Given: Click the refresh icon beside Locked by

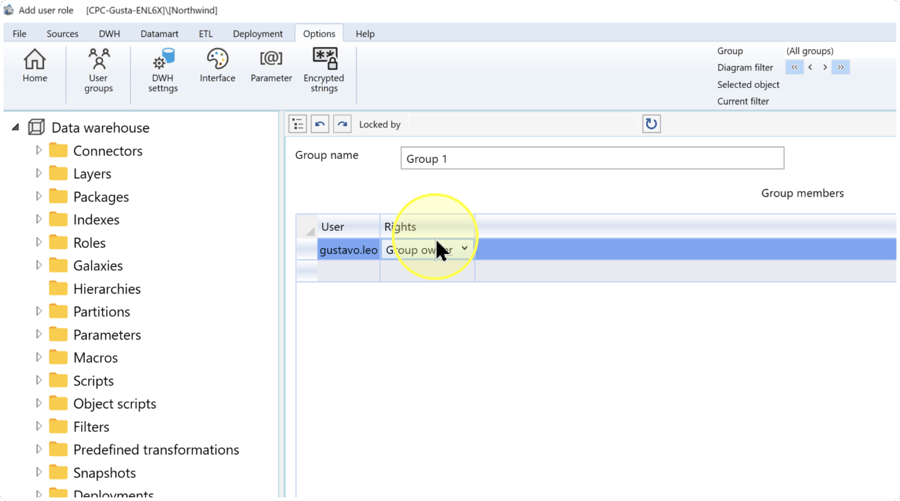Looking at the screenshot, I should [651, 124].
